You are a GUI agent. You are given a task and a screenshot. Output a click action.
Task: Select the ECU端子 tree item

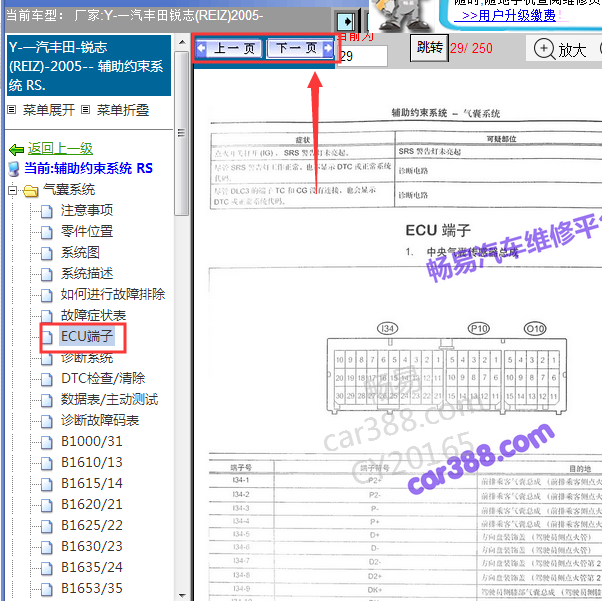point(87,336)
